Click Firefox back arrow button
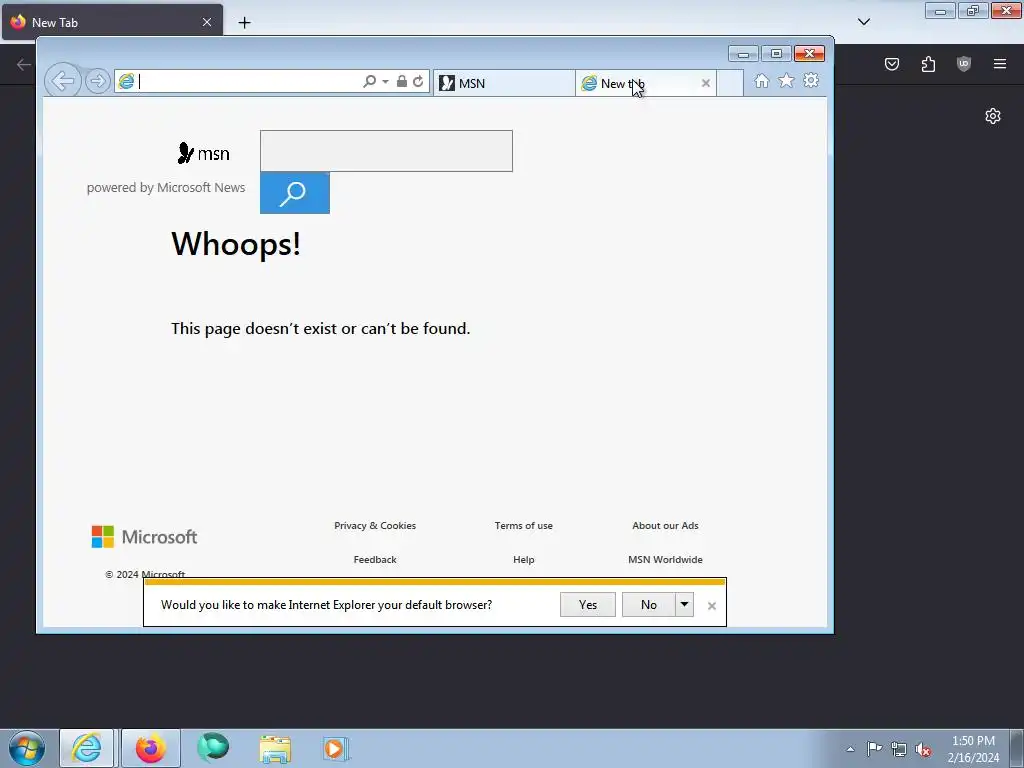This screenshot has width=1024, height=768. [x=24, y=64]
